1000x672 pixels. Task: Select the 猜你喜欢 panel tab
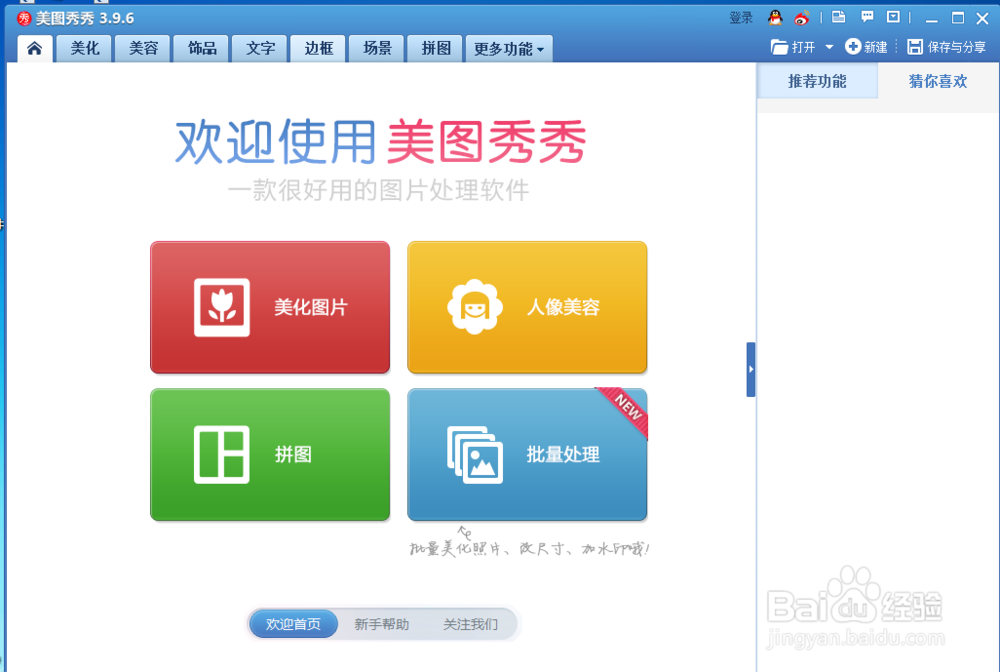(x=938, y=81)
